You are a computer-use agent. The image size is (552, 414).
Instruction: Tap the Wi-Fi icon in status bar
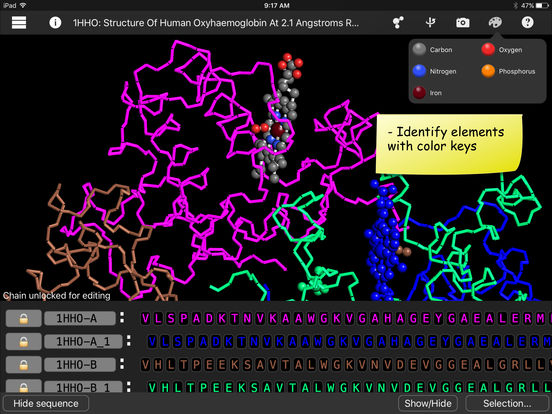point(23,5)
